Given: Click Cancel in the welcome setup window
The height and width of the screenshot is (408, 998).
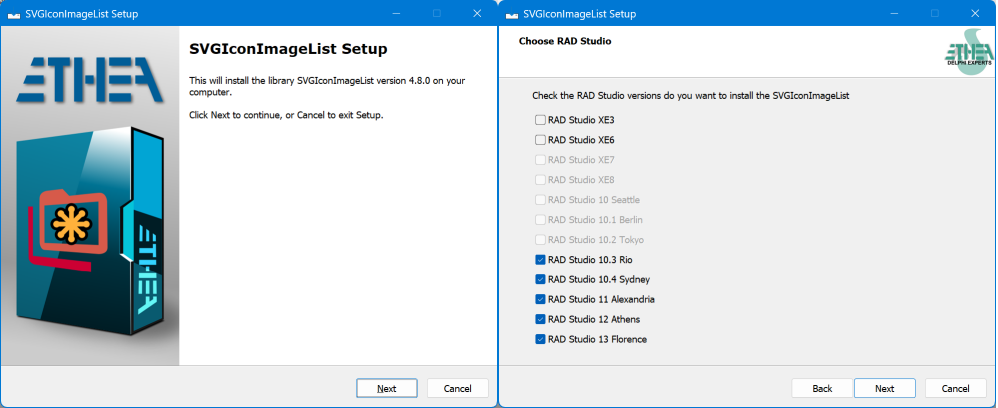Looking at the screenshot, I should coord(458,388).
